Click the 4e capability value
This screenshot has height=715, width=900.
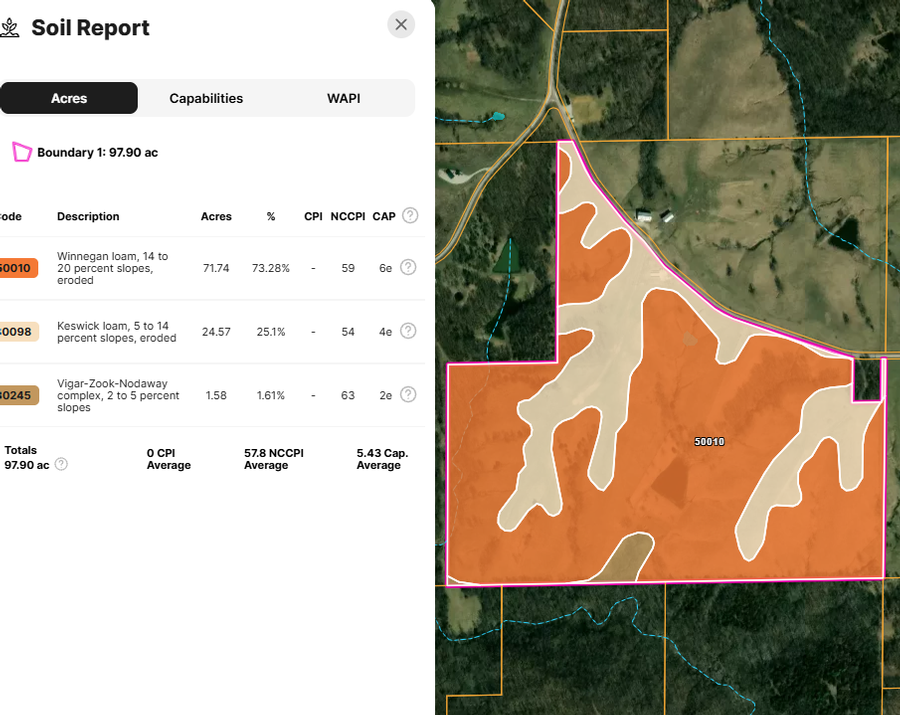386,332
